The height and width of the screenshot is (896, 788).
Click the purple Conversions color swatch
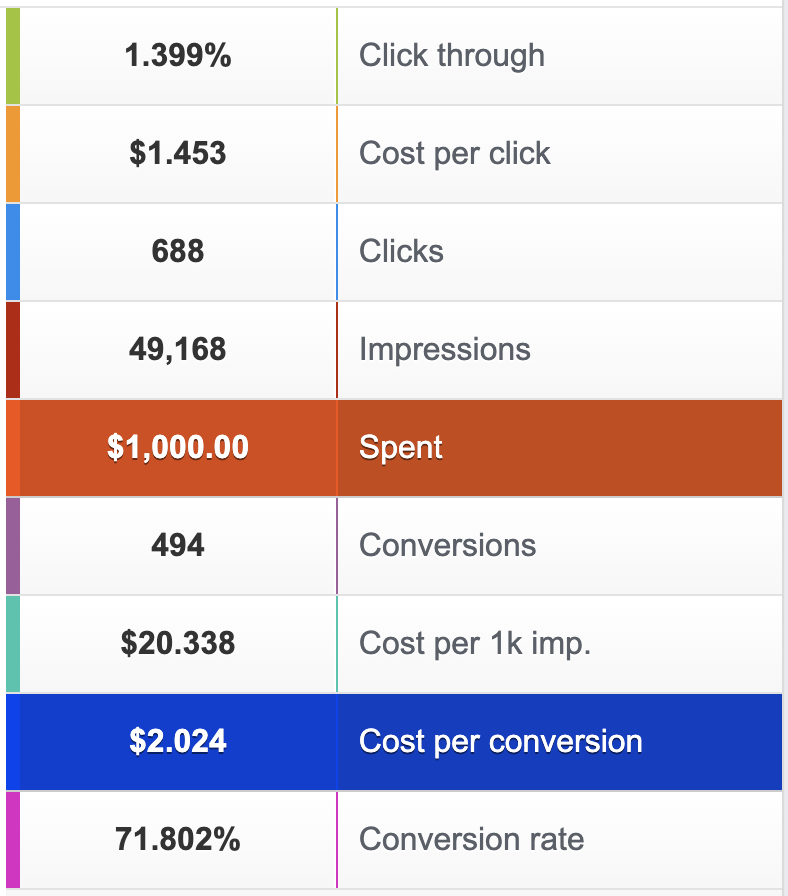(x=13, y=546)
